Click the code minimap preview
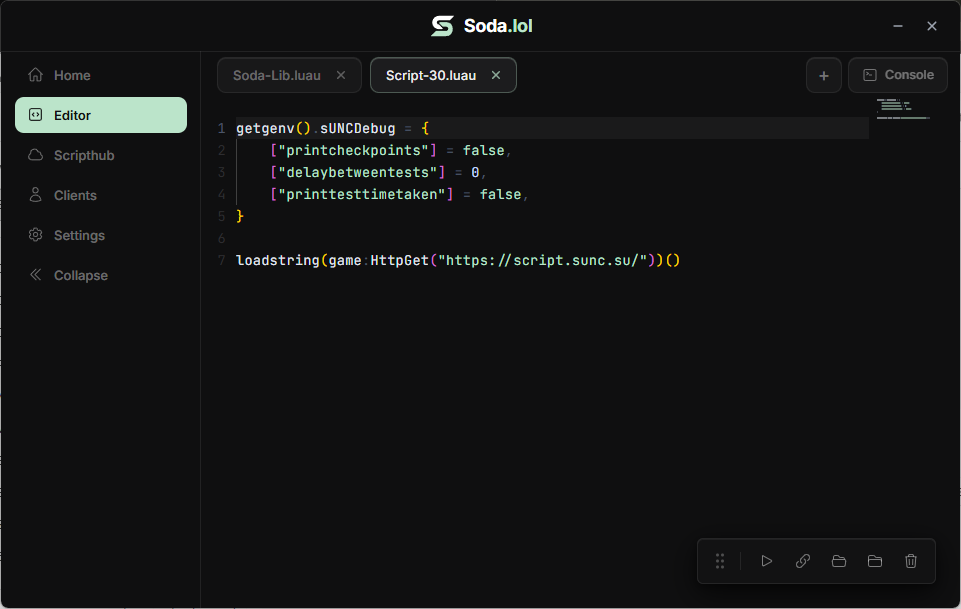Viewport: 961px width, 609px height. click(x=903, y=108)
